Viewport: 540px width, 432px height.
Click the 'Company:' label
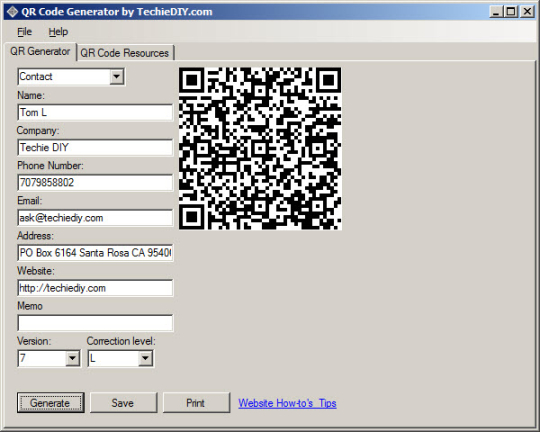point(38,131)
